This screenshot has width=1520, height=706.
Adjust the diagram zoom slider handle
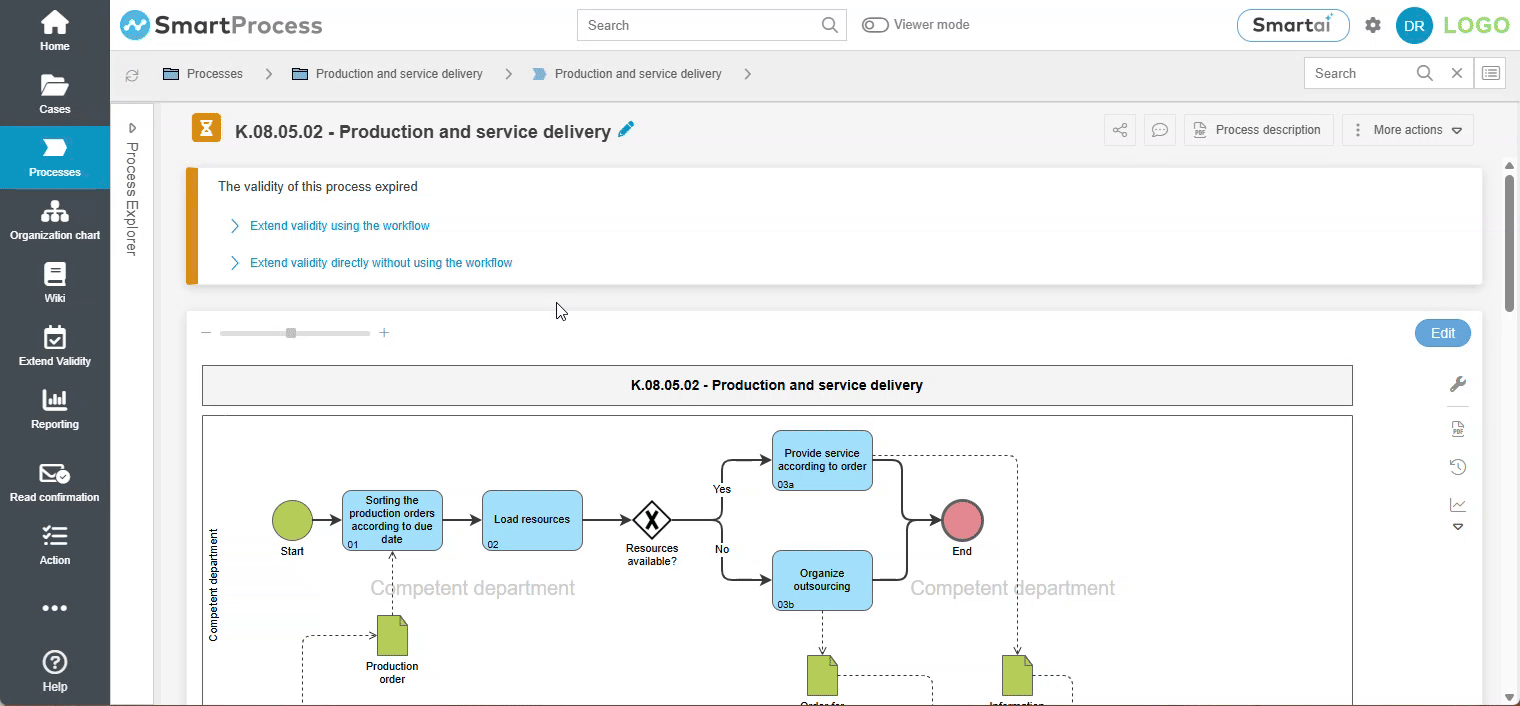tap(291, 333)
